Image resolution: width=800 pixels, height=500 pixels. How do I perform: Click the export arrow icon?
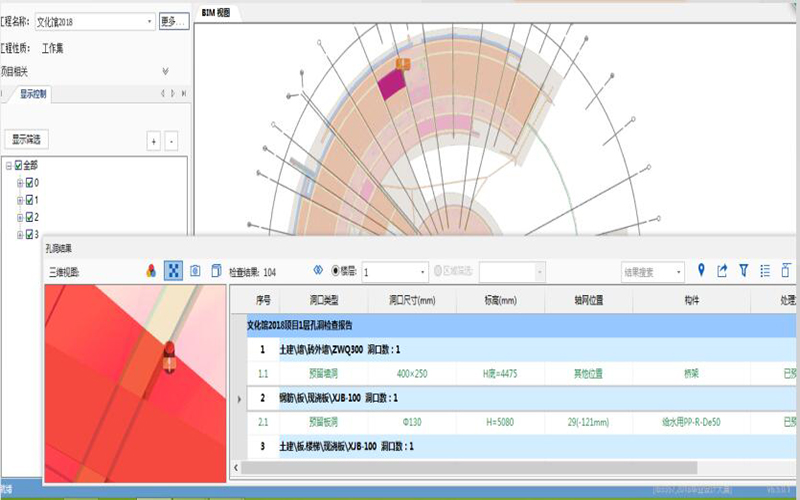pos(722,271)
